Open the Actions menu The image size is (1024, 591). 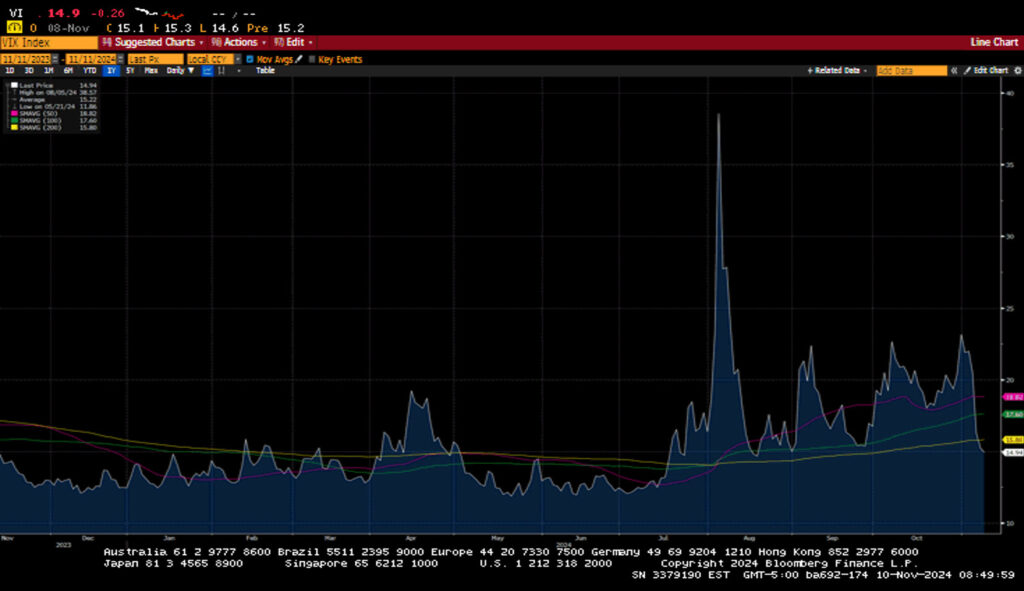click(x=240, y=43)
